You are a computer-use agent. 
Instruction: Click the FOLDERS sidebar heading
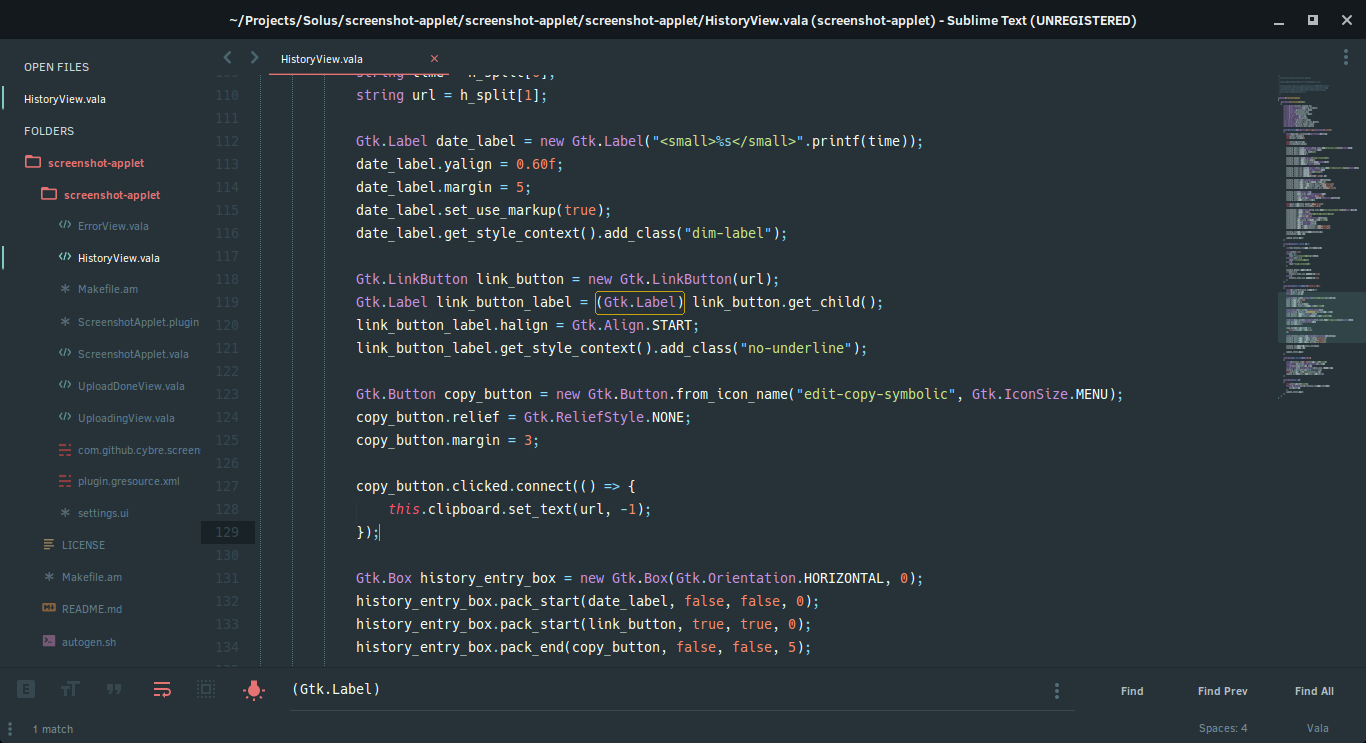pyautogui.click(x=49, y=131)
